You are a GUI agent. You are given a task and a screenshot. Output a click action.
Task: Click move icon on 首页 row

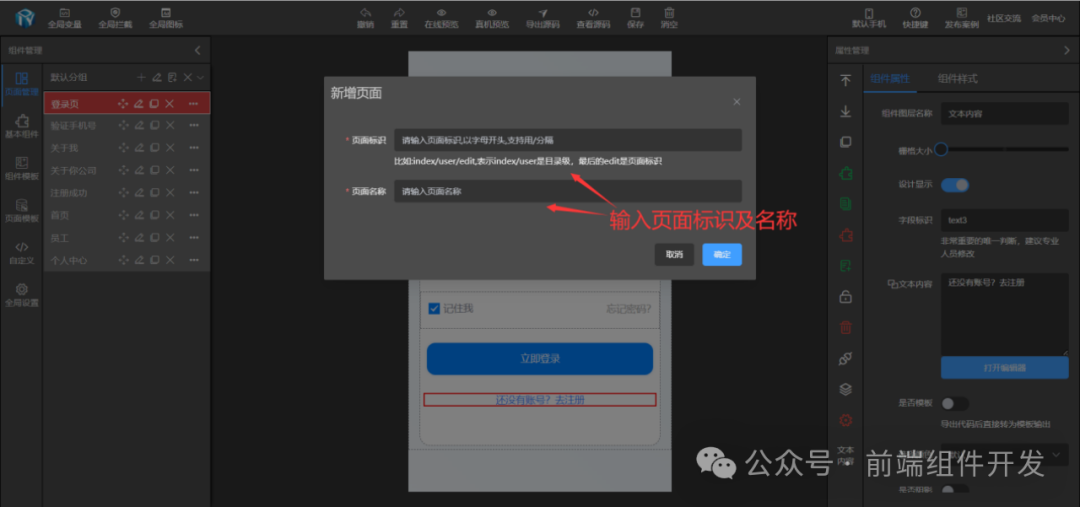coord(123,215)
